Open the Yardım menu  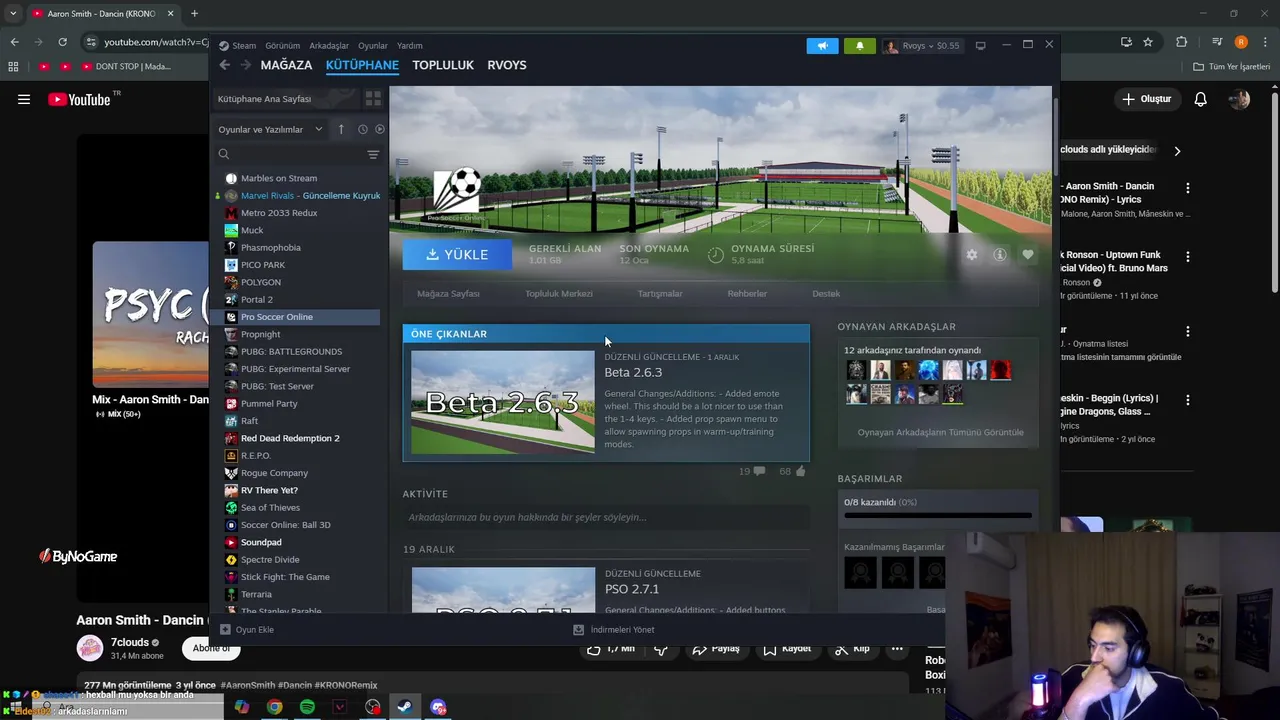pos(409,46)
